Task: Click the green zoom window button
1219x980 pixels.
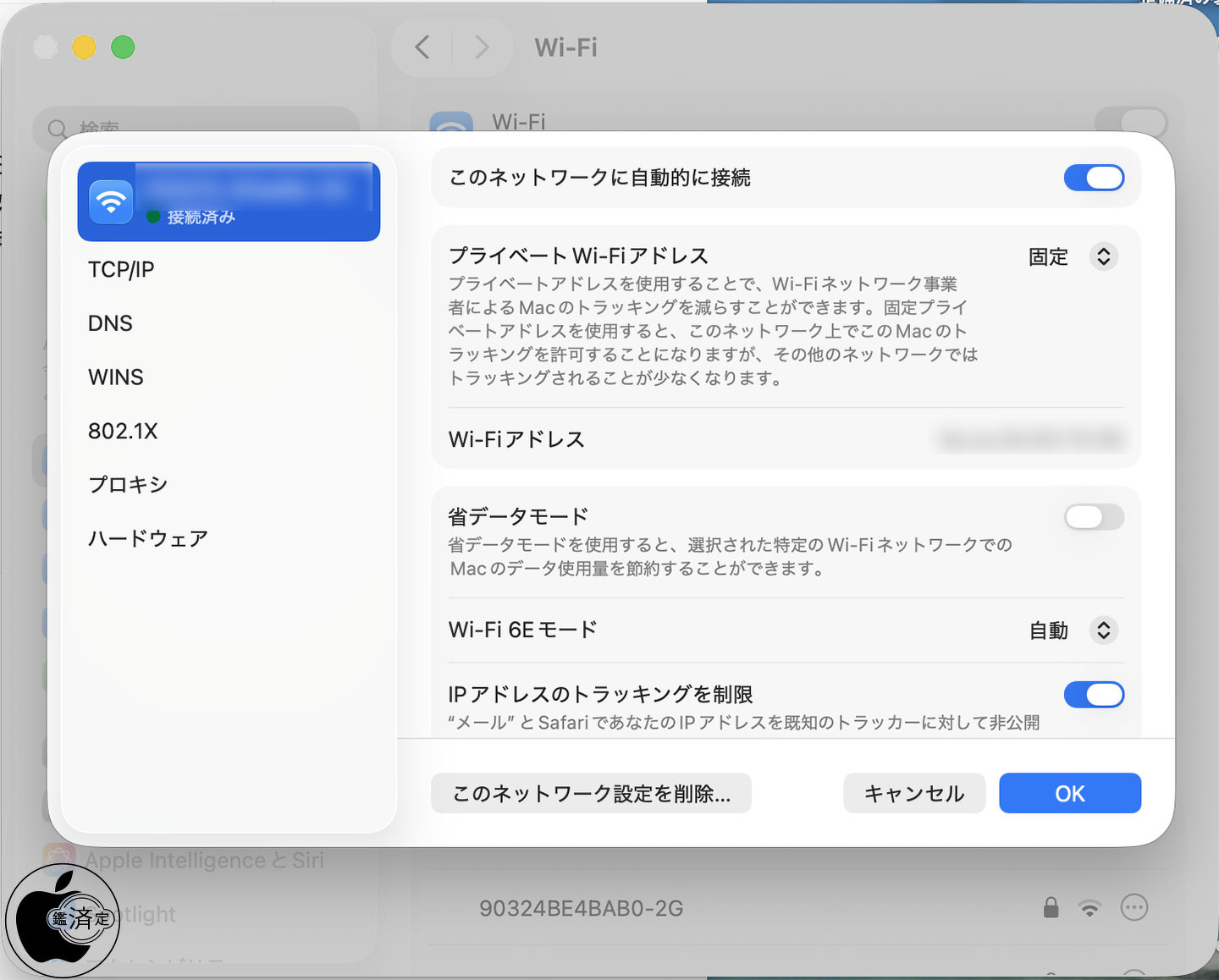Action: pyautogui.click(x=124, y=47)
